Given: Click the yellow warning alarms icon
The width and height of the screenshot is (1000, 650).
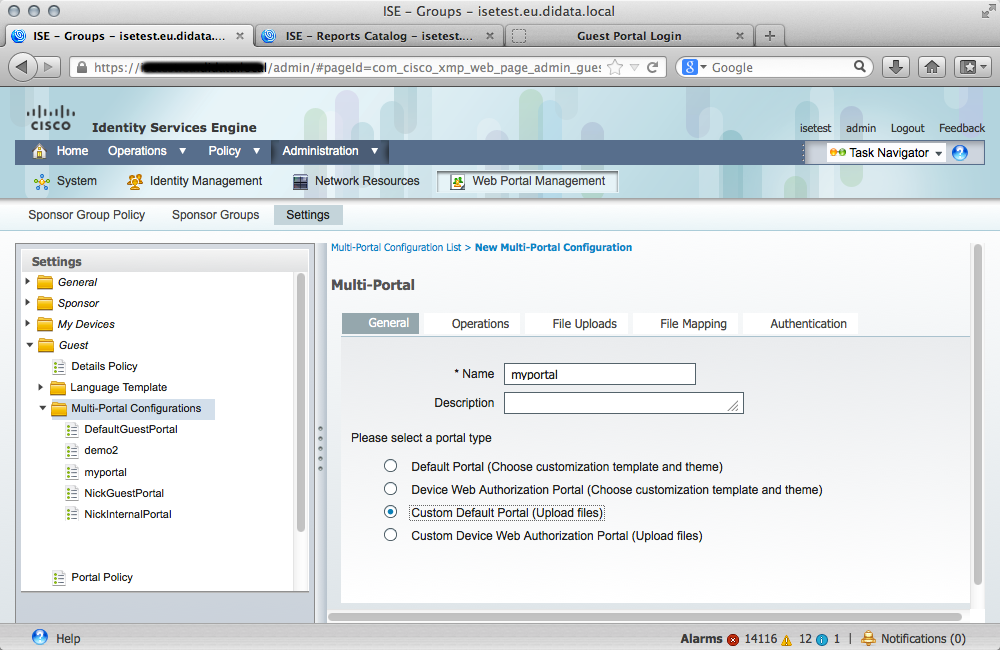Looking at the screenshot, I should (x=787, y=639).
